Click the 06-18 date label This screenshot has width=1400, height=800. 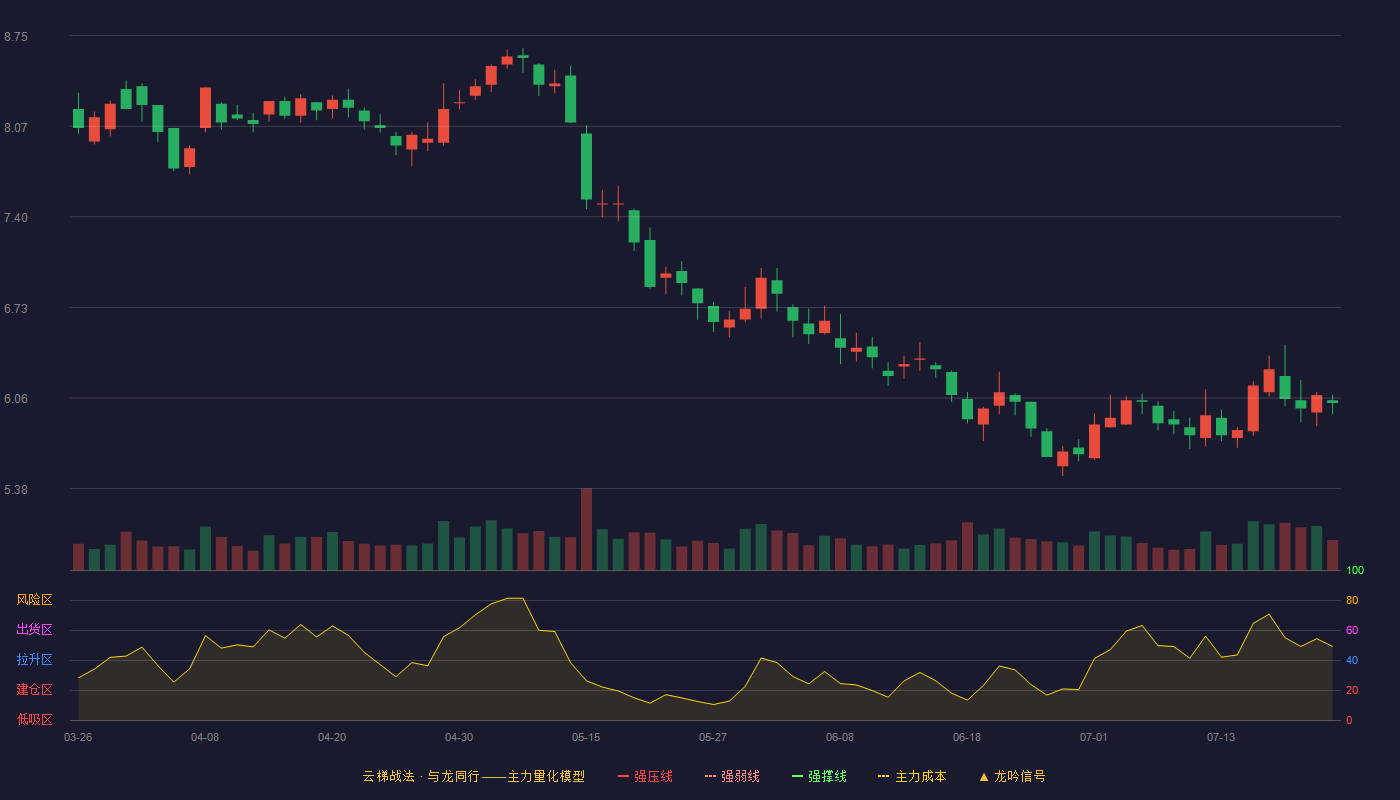(x=967, y=737)
